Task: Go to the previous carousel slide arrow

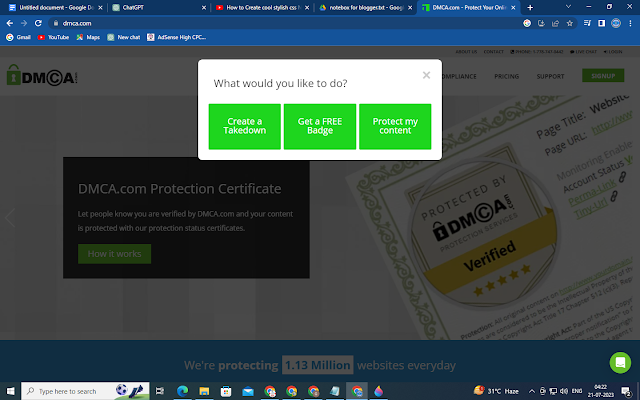Action: point(10,218)
